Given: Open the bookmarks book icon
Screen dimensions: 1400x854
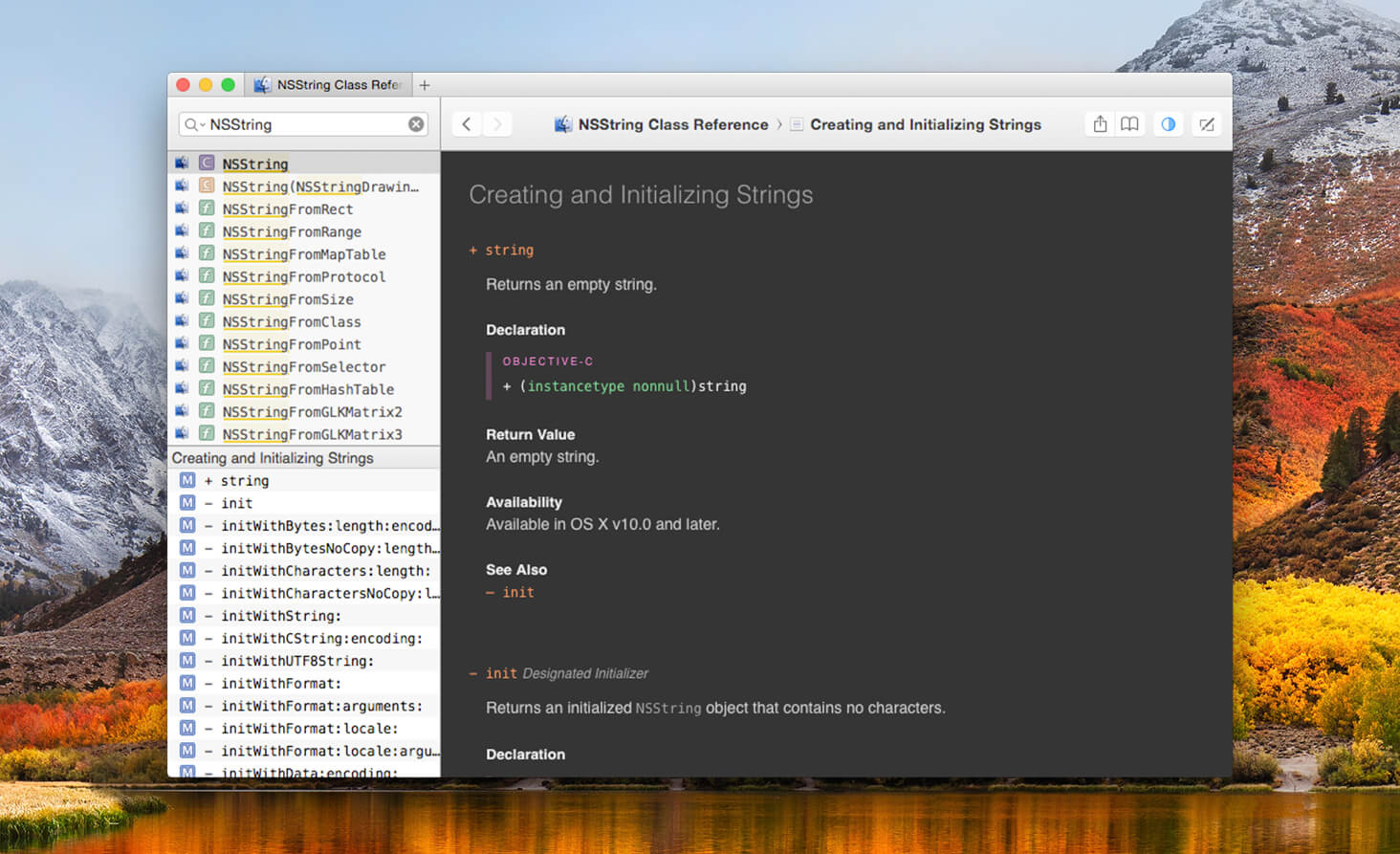Looking at the screenshot, I should click(x=1129, y=124).
